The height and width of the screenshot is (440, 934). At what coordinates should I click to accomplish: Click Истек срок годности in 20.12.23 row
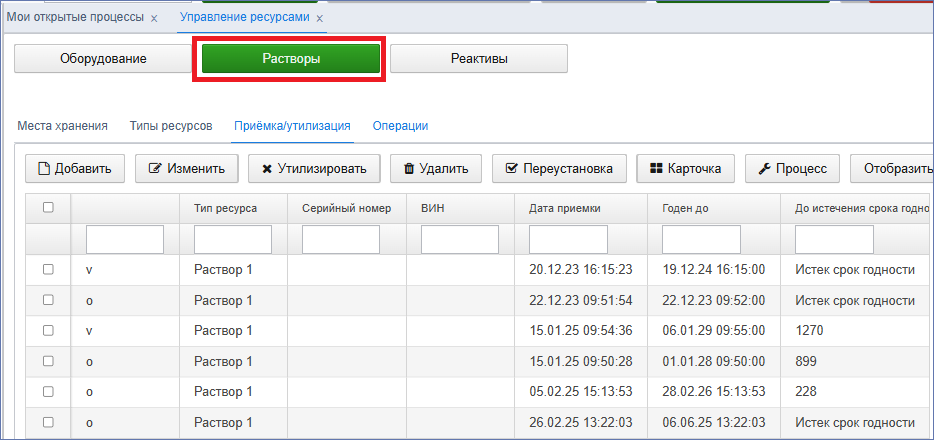(855, 270)
